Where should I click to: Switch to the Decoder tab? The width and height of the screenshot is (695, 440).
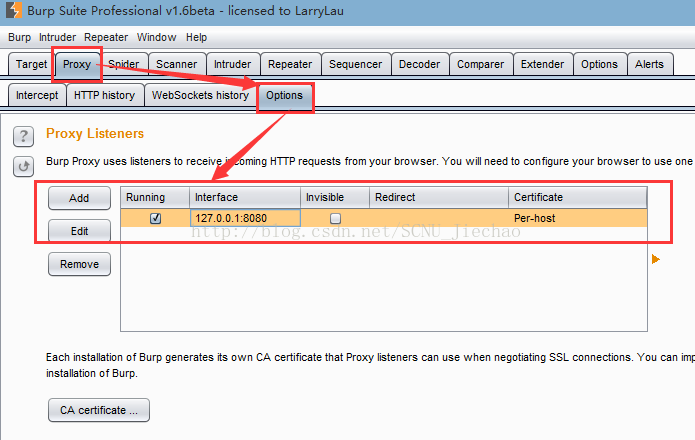[x=419, y=64]
